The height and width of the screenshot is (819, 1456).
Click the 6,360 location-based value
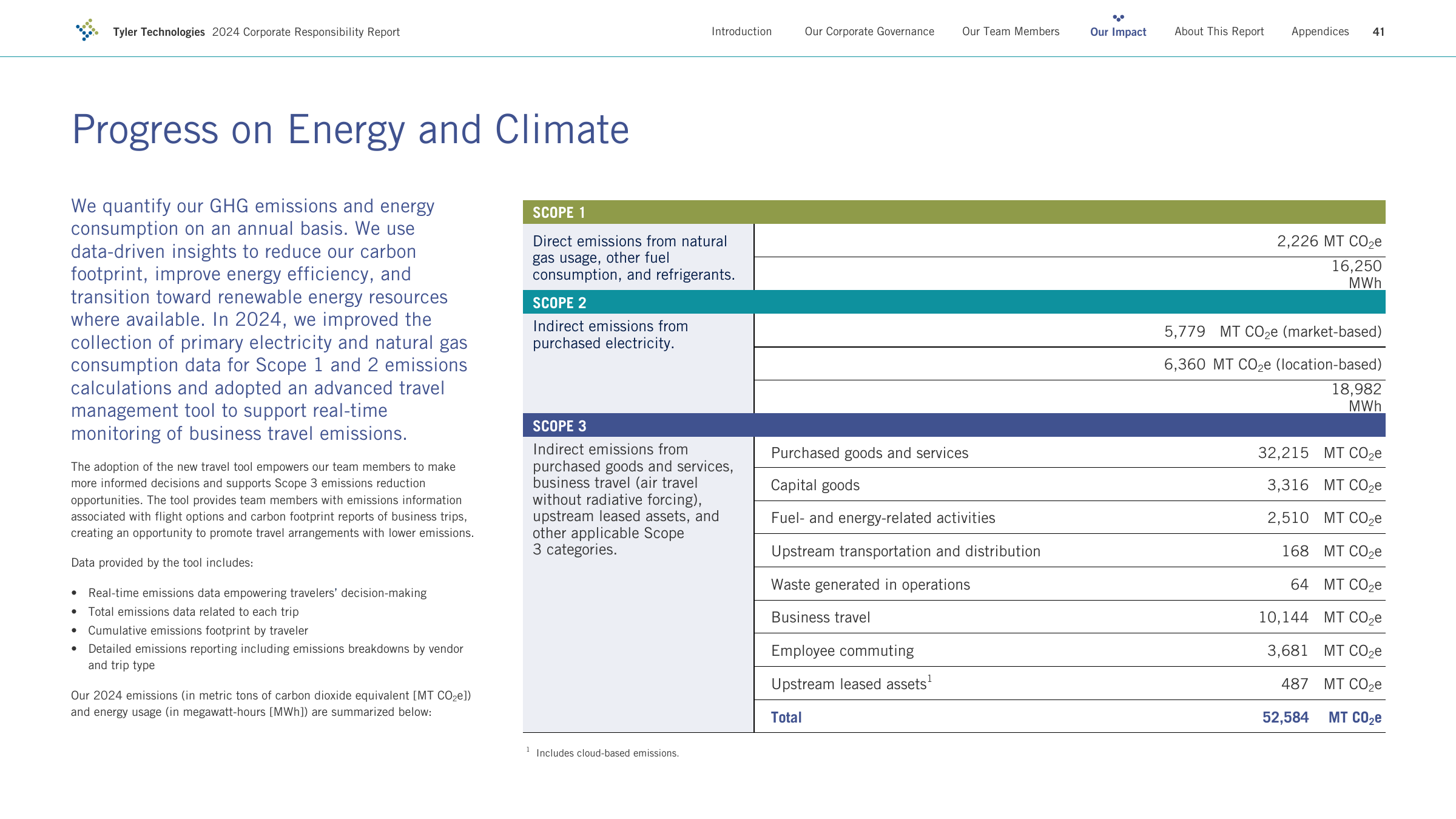(x=1272, y=365)
